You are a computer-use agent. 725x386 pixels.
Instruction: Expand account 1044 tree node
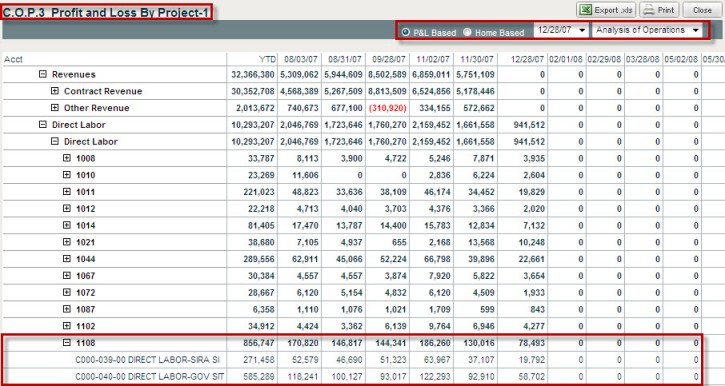pos(67,259)
